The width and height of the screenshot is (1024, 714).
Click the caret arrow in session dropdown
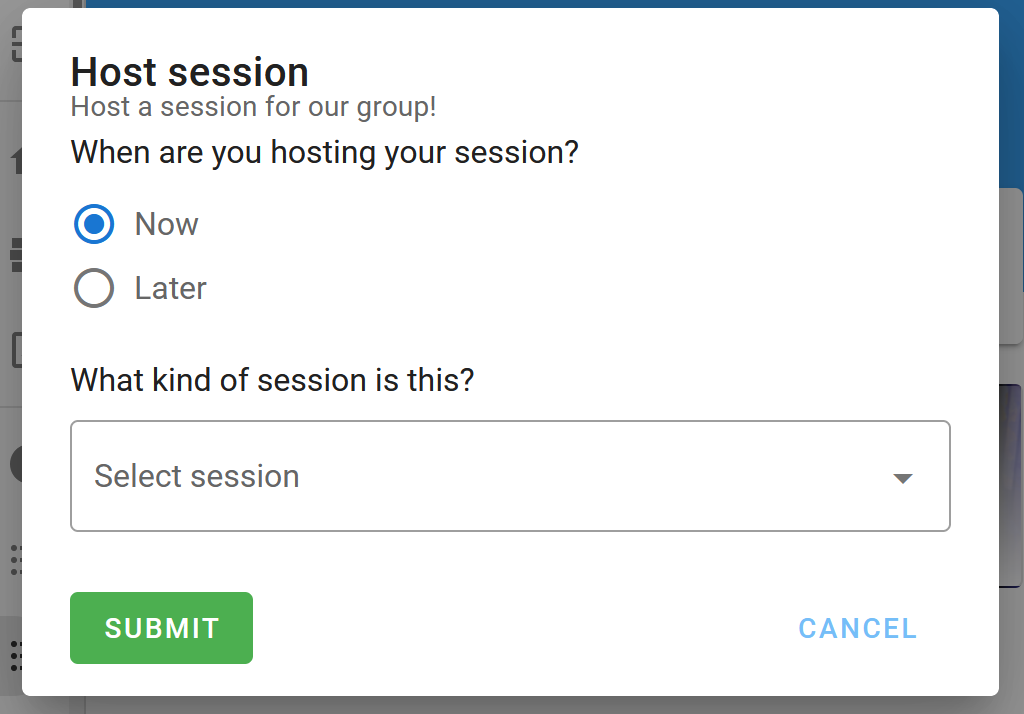[903, 478]
